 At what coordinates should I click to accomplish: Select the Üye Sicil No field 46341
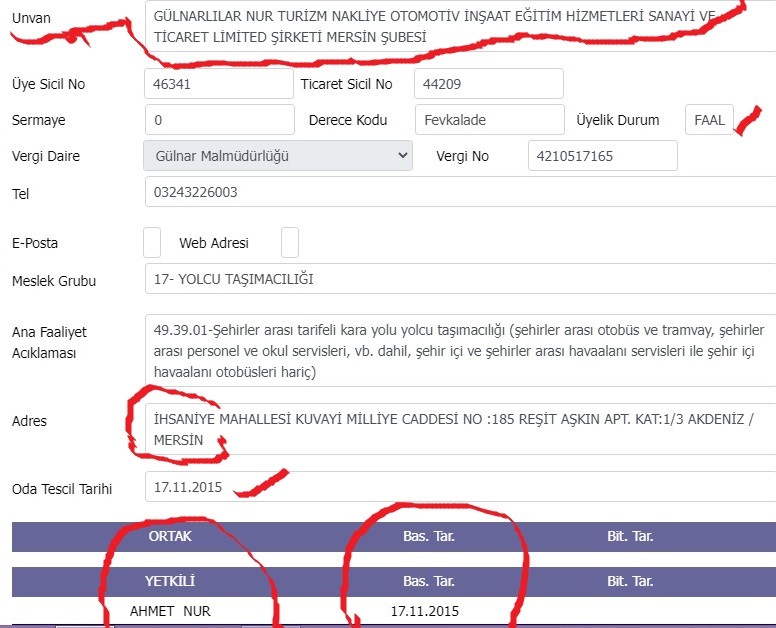coord(219,84)
